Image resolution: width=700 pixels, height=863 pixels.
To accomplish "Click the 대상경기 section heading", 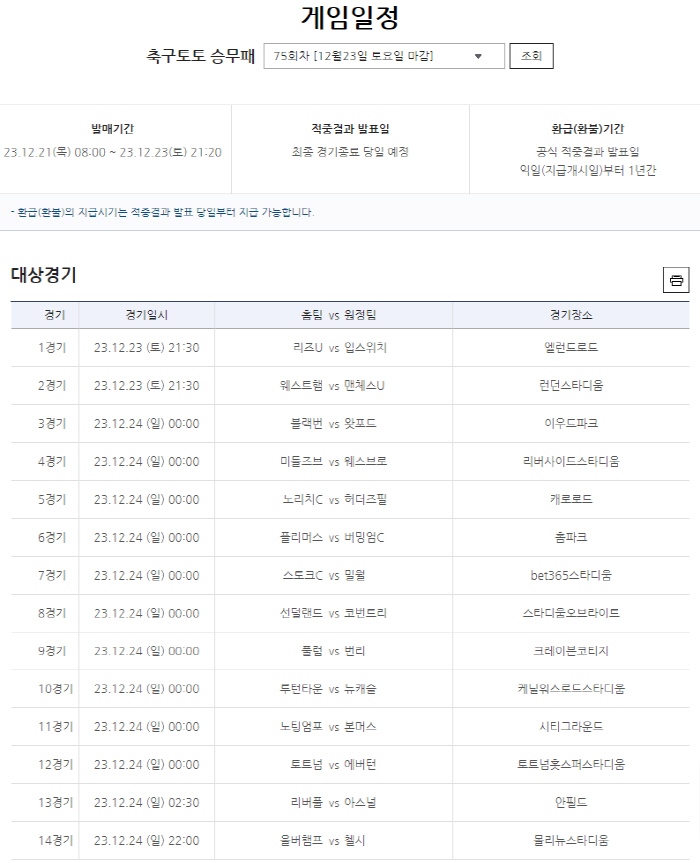I will click(43, 275).
